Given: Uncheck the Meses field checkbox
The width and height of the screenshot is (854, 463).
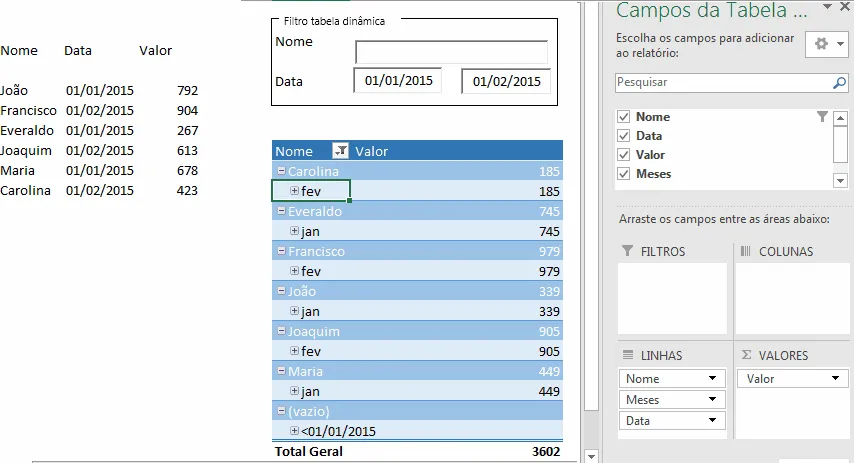Looking at the screenshot, I should (624, 174).
